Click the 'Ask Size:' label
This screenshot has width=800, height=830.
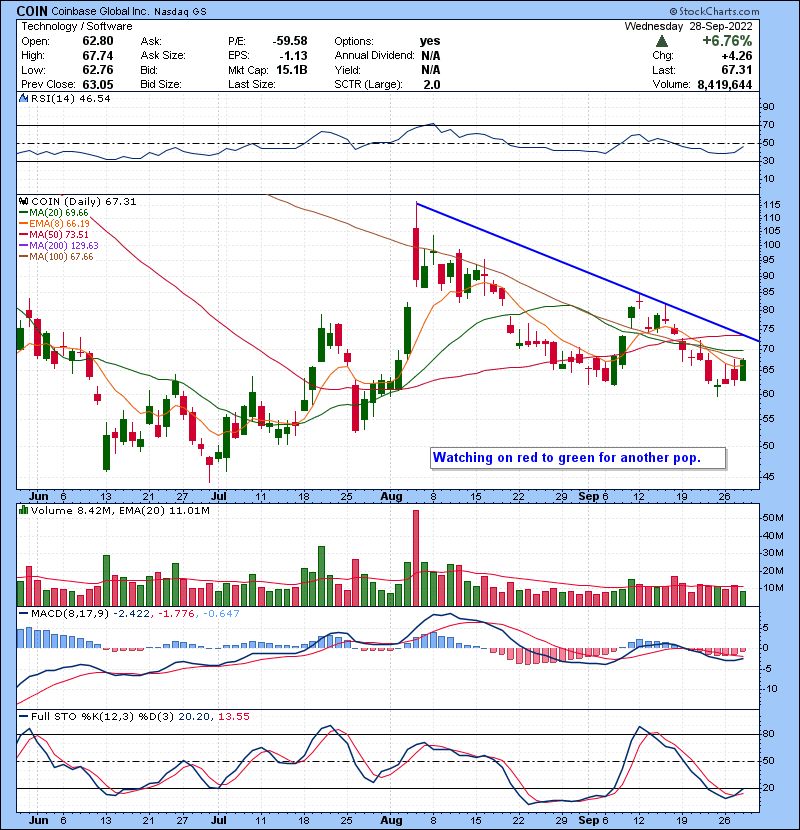pos(163,56)
